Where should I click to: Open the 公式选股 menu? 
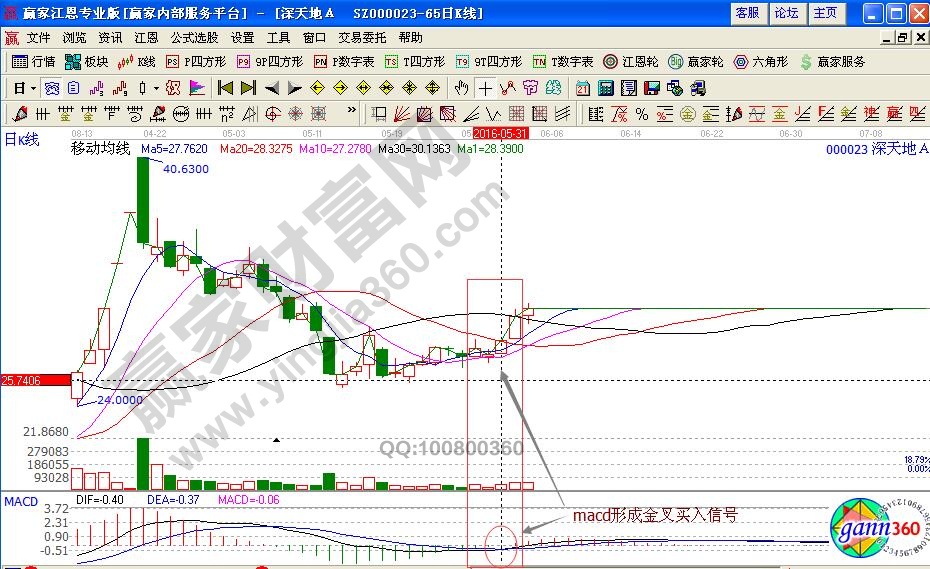point(194,38)
